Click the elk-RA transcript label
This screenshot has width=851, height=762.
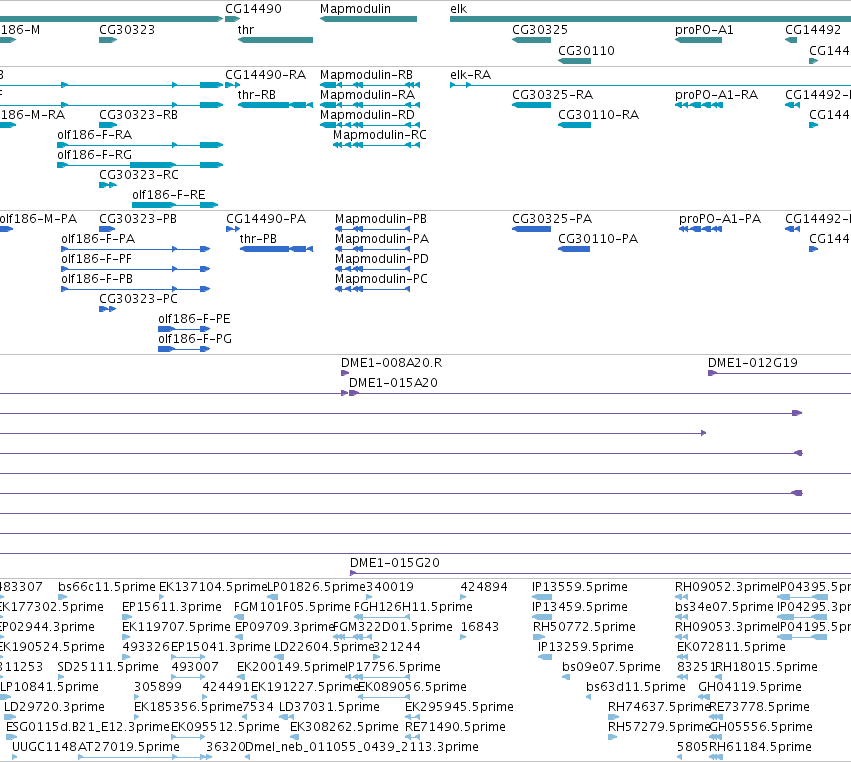470,74
